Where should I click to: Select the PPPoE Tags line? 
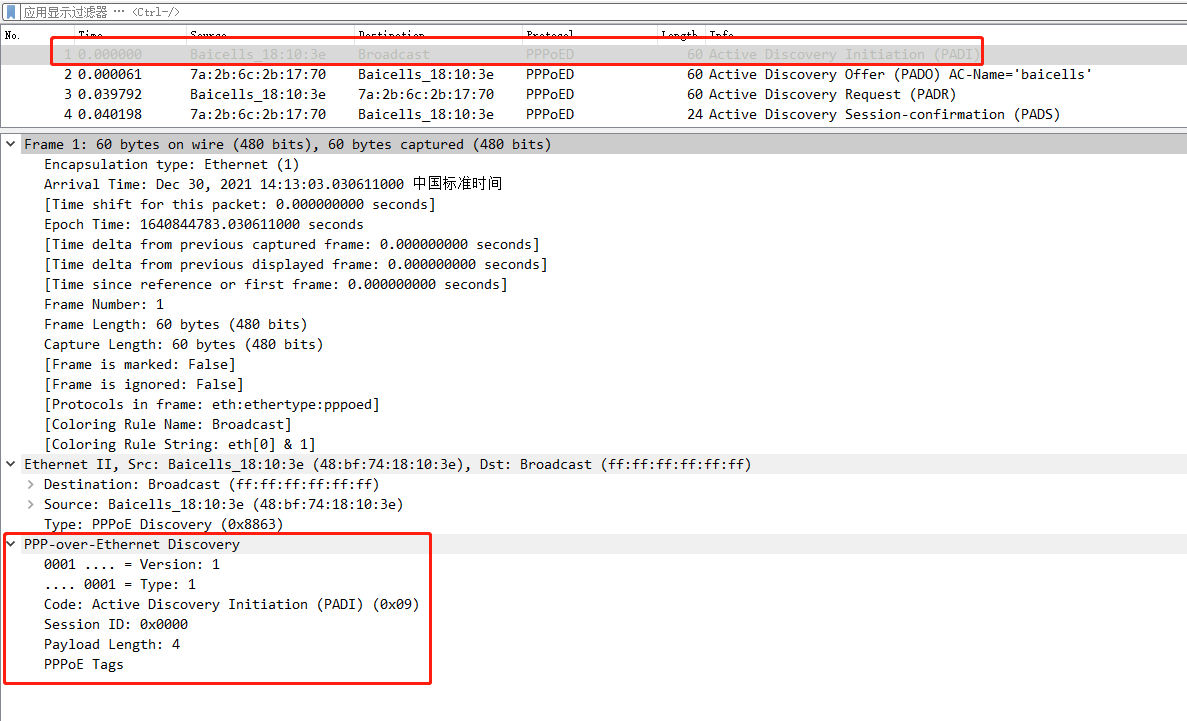point(84,664)
